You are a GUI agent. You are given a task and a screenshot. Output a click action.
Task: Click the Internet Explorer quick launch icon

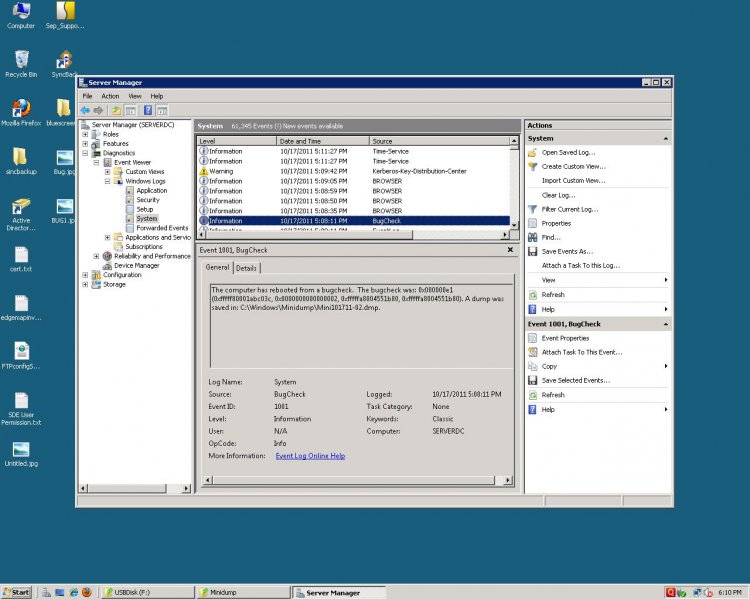point(74,592)
